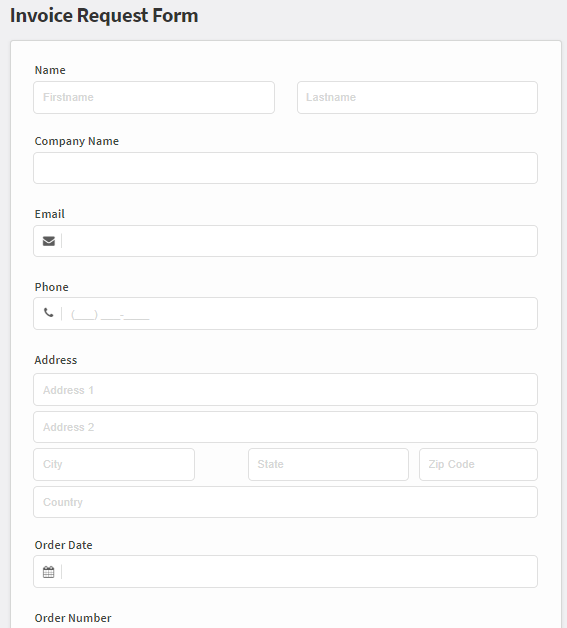The image size is (567, 628).
Task: Focus the Firstname input field
Action: point(154,97)
